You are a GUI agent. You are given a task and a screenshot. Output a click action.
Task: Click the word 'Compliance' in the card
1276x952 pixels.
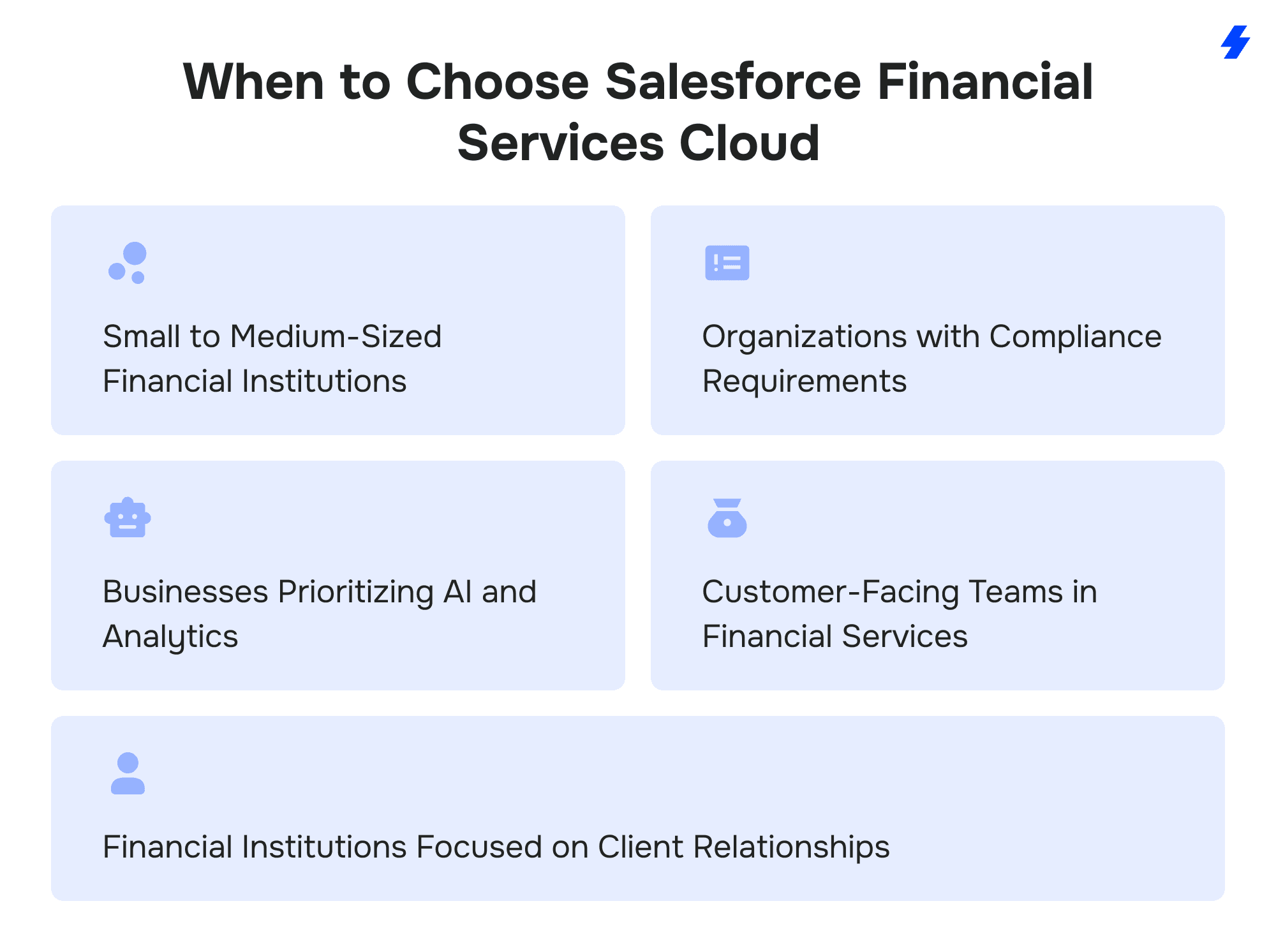point(1075,336)
